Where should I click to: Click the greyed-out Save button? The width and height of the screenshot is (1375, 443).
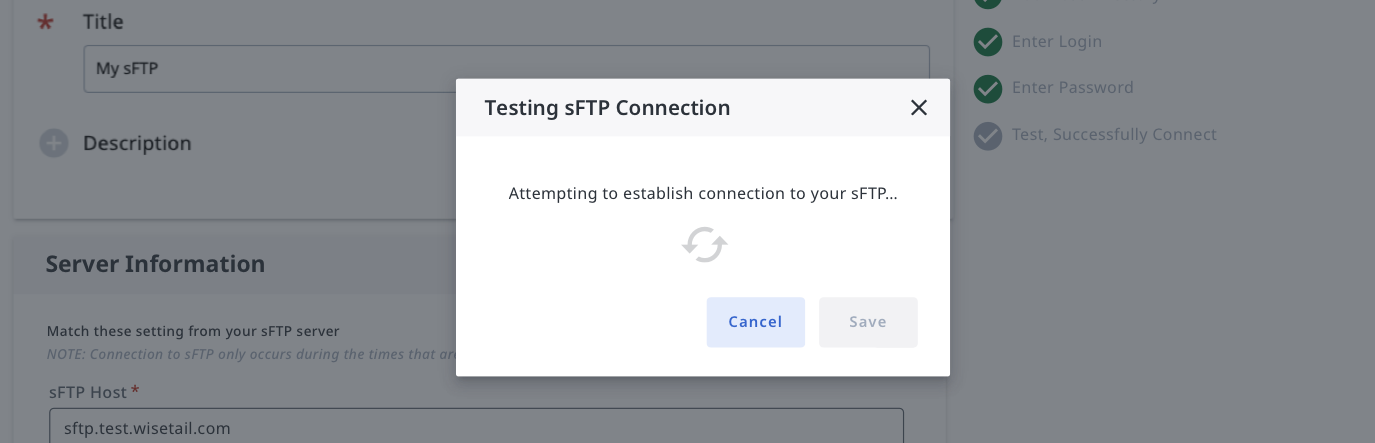pos(868,322)
